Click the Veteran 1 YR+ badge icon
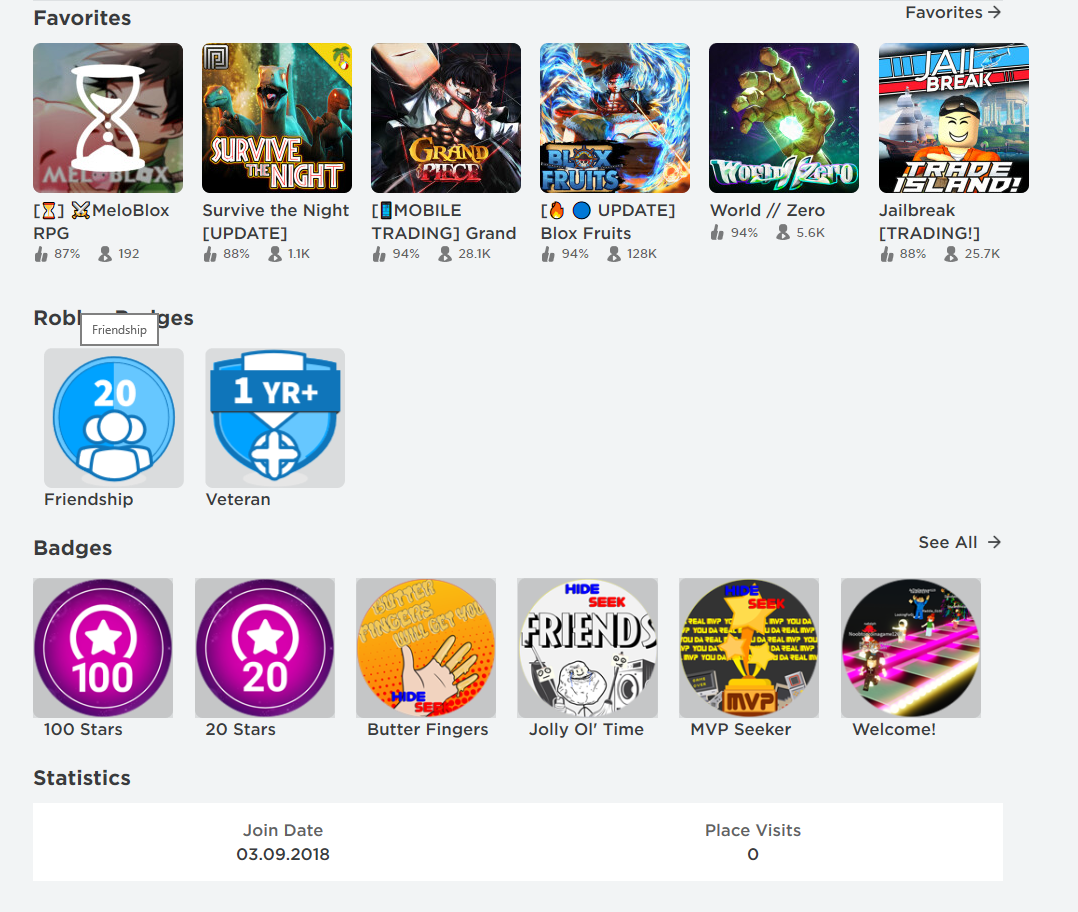Image resolution: width=1078 pixels, height=912 pixels. pos(275,418)
